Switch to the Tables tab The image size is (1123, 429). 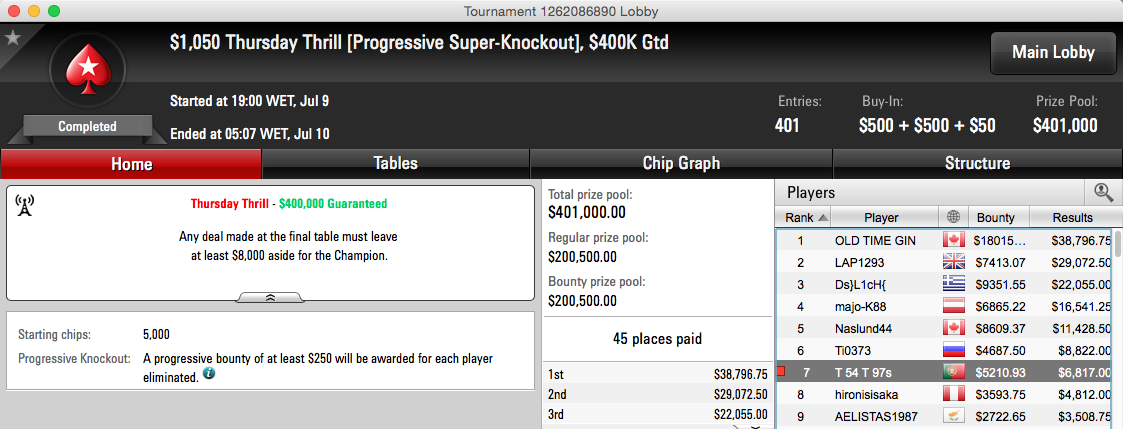tap(395, 164)
